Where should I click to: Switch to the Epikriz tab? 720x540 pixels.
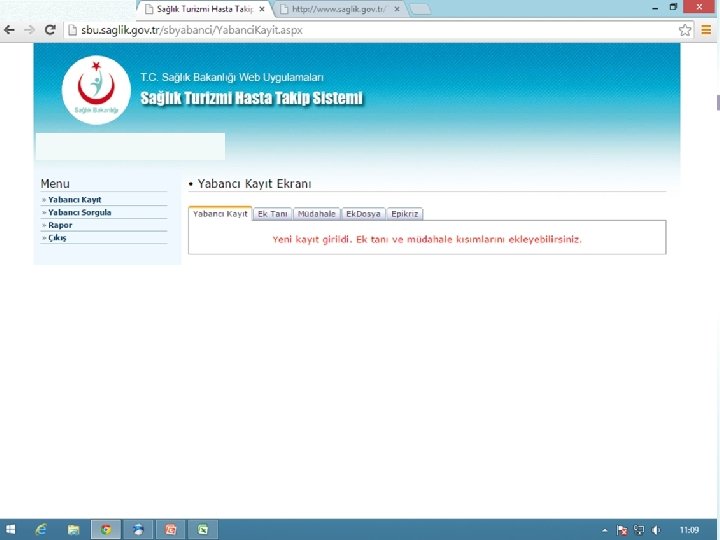tap(405, 214)
